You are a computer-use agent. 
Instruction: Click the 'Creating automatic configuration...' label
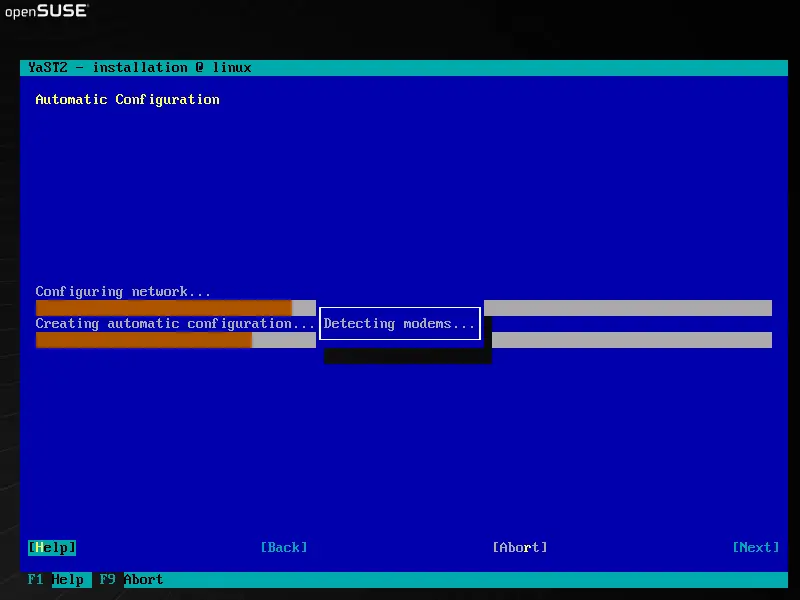point(175,323)
